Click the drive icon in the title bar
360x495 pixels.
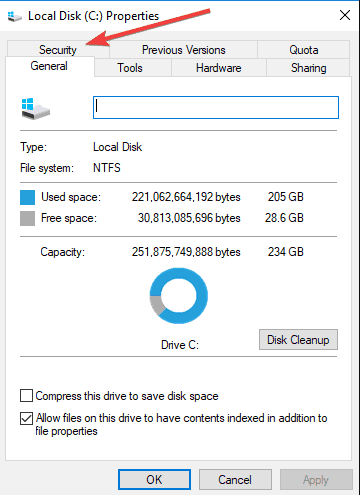click(15, 16)
